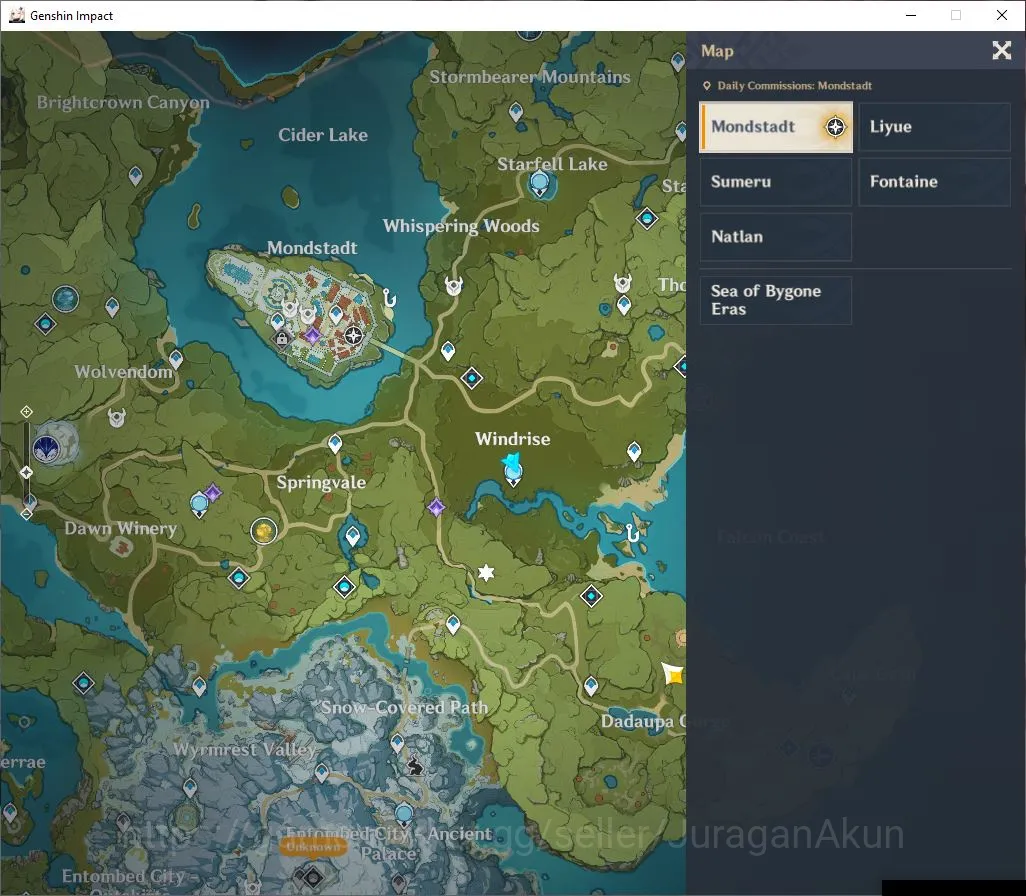Click the horned domain icon near Whispering Woods
Image resolution: width=1026 pixels, height=896 pixels.
point(453,286)
